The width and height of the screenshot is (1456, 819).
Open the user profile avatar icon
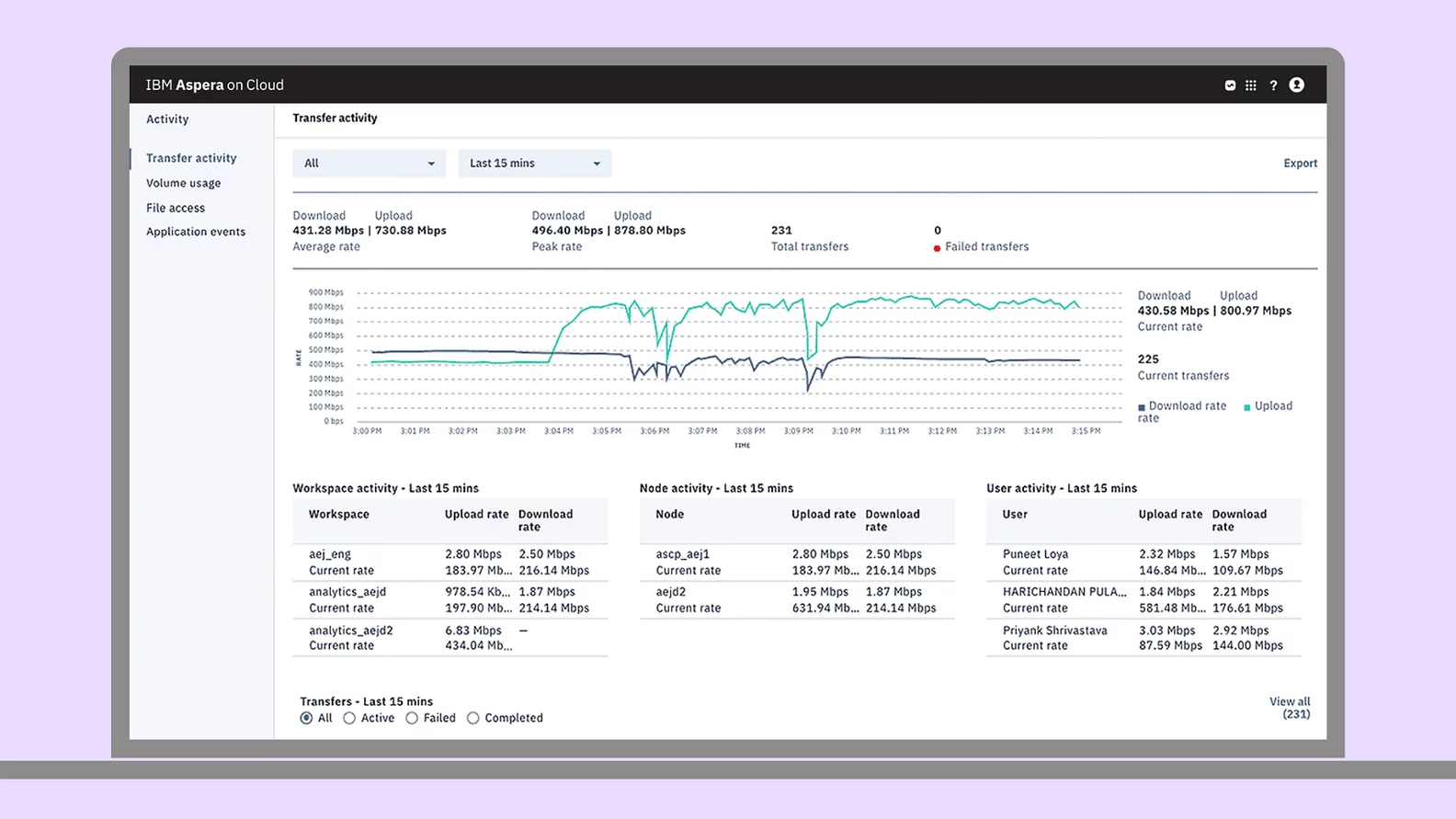1296,85
